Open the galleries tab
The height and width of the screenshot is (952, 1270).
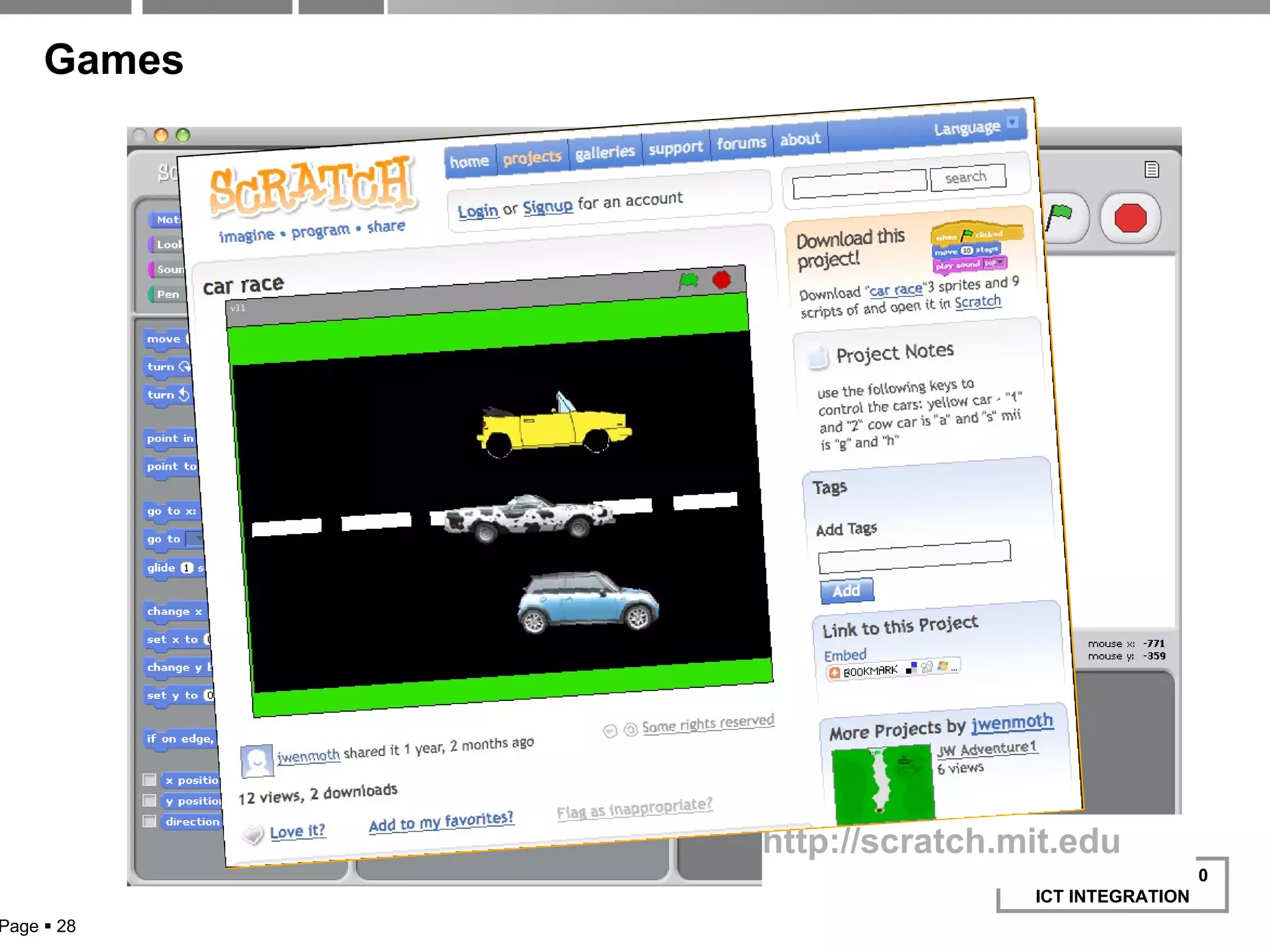pyautogui.click(x=605, y=152)
